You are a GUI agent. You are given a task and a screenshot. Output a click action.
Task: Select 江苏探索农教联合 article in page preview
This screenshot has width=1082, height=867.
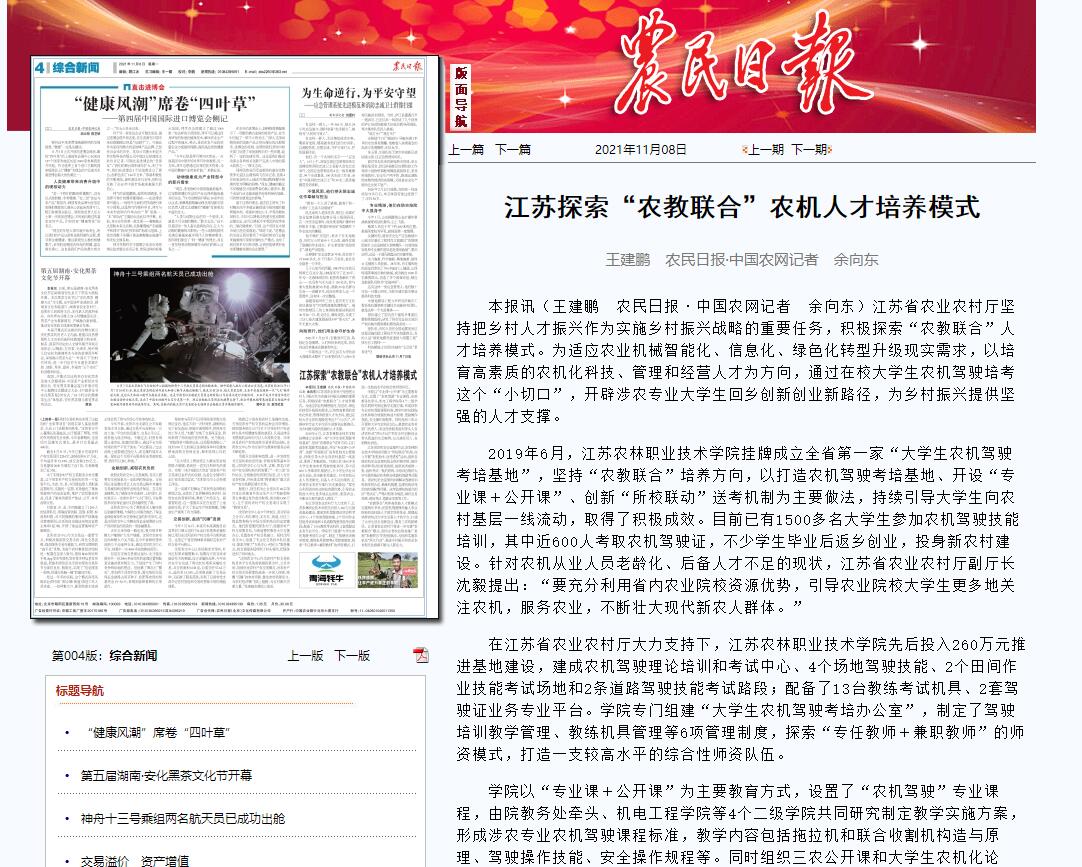pos(358,373)
